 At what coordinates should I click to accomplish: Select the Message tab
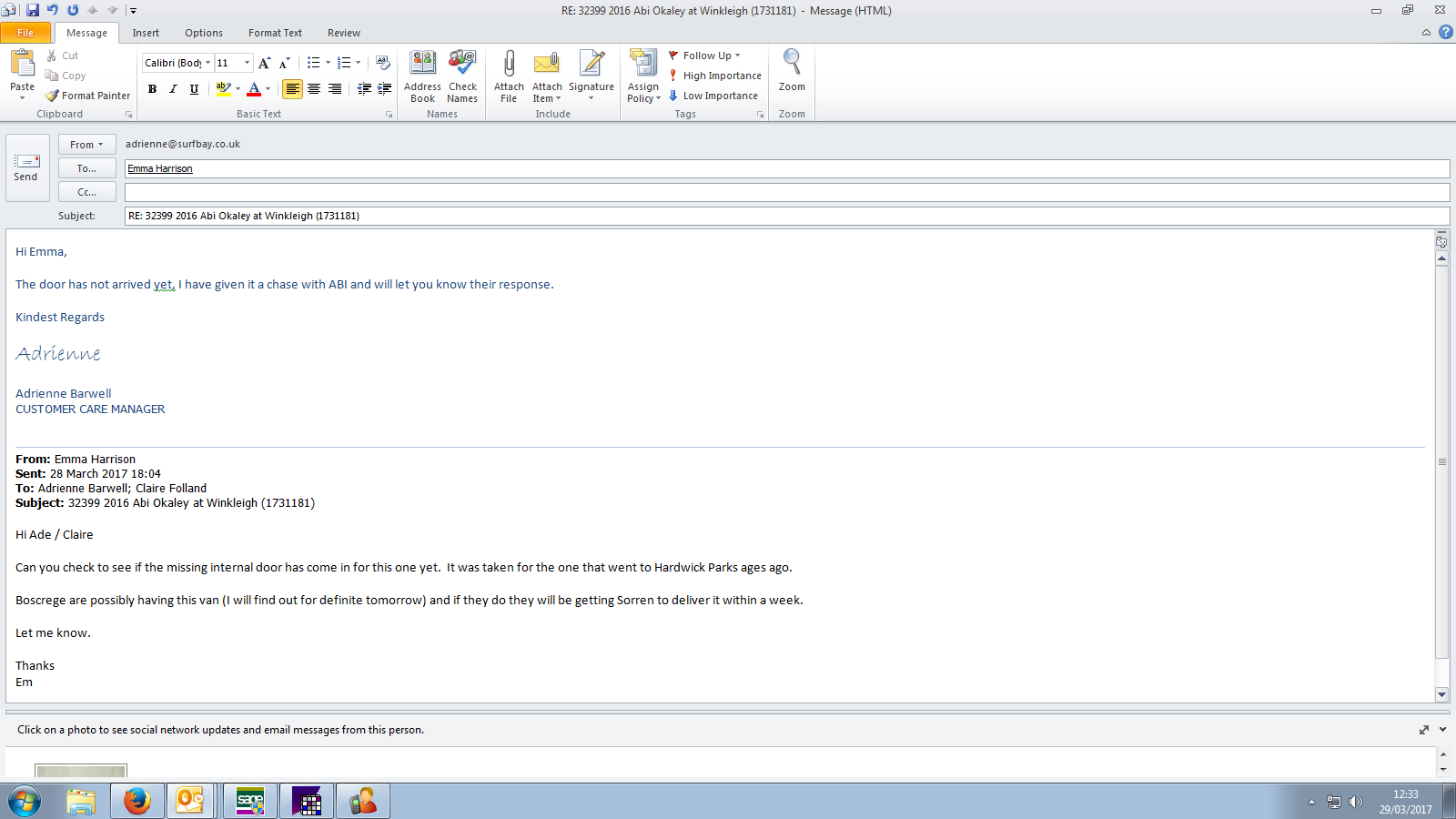coord(86,33)
